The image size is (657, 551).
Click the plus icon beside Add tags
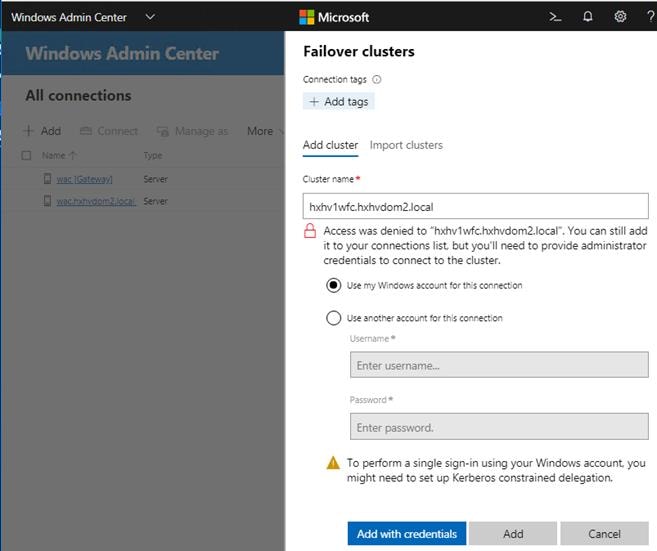coord(314,101)
